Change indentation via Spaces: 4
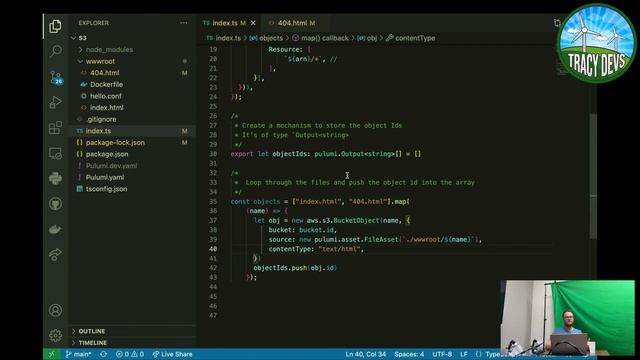Screen dimensions: 640x360 (409, 354)
